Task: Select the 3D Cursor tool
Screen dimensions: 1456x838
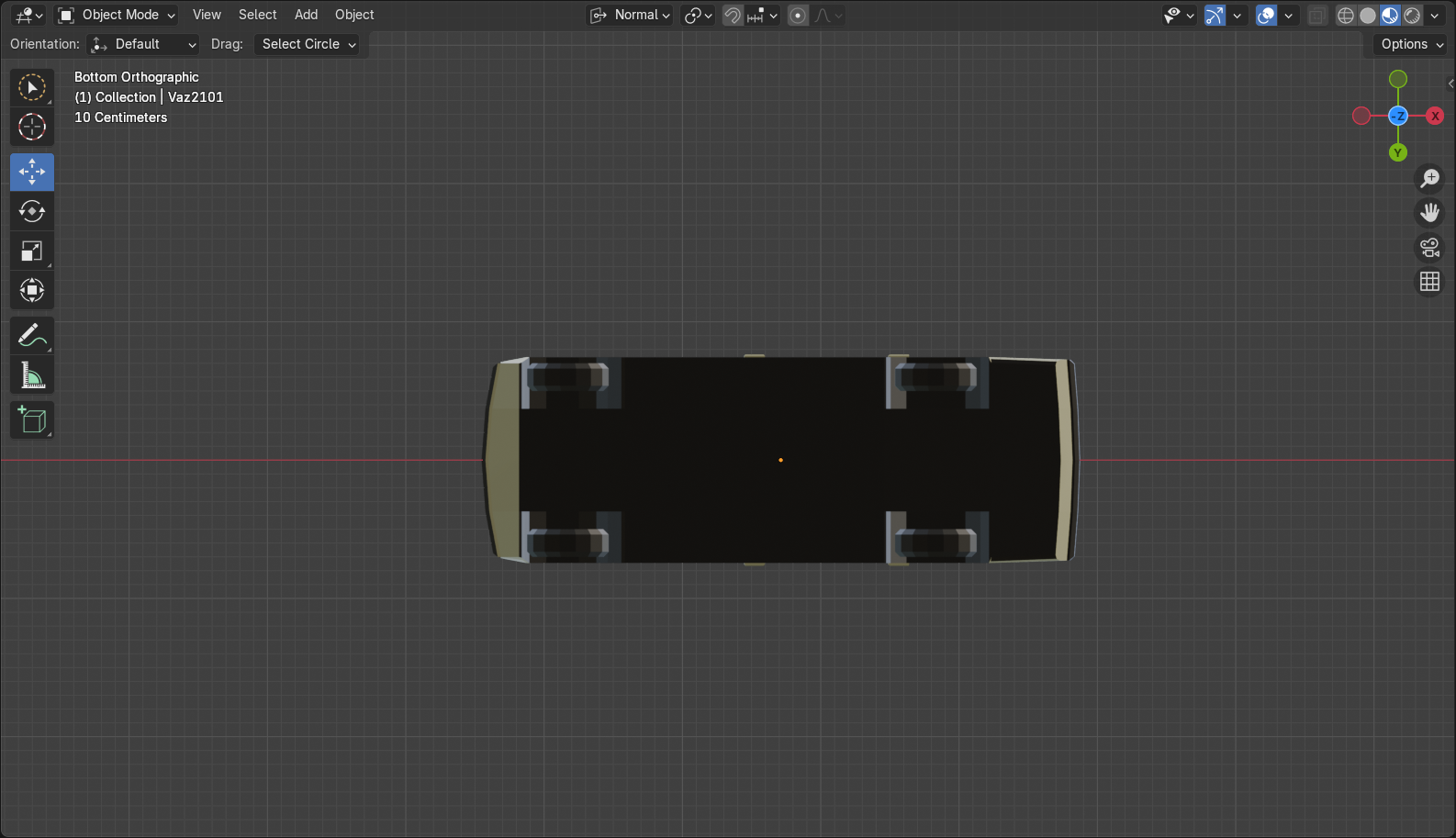Action: click(x=32, y=127)
